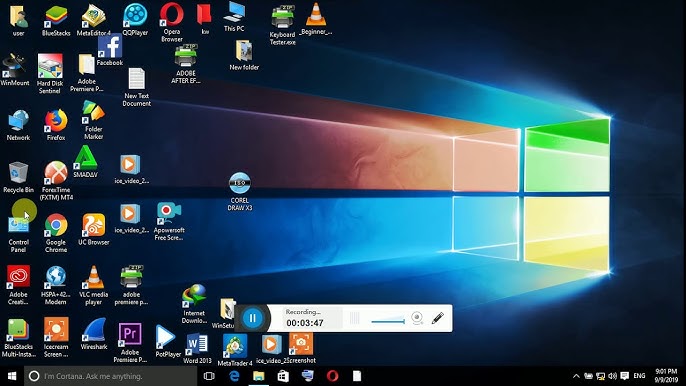Open Task View on the taskbar
The width and height of the screenshot is (686, 386).
tap(209, 376)
